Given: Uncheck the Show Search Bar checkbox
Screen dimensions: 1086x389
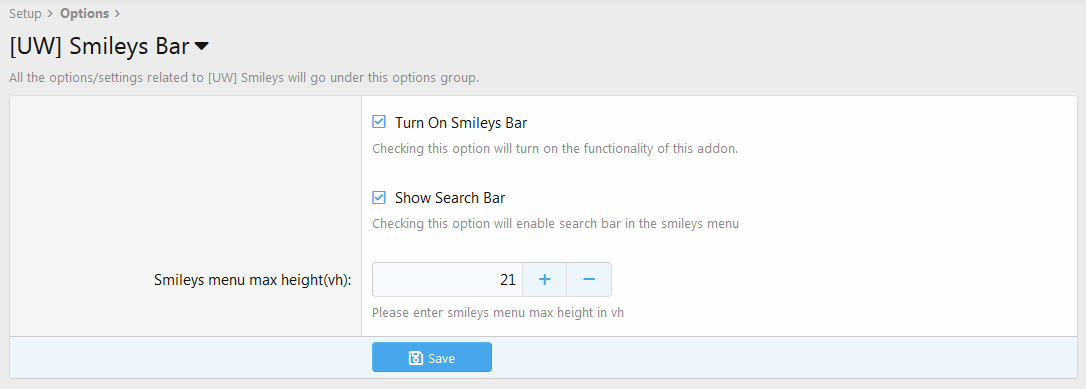Looking at the screenshot, I should tap(379, 197).
